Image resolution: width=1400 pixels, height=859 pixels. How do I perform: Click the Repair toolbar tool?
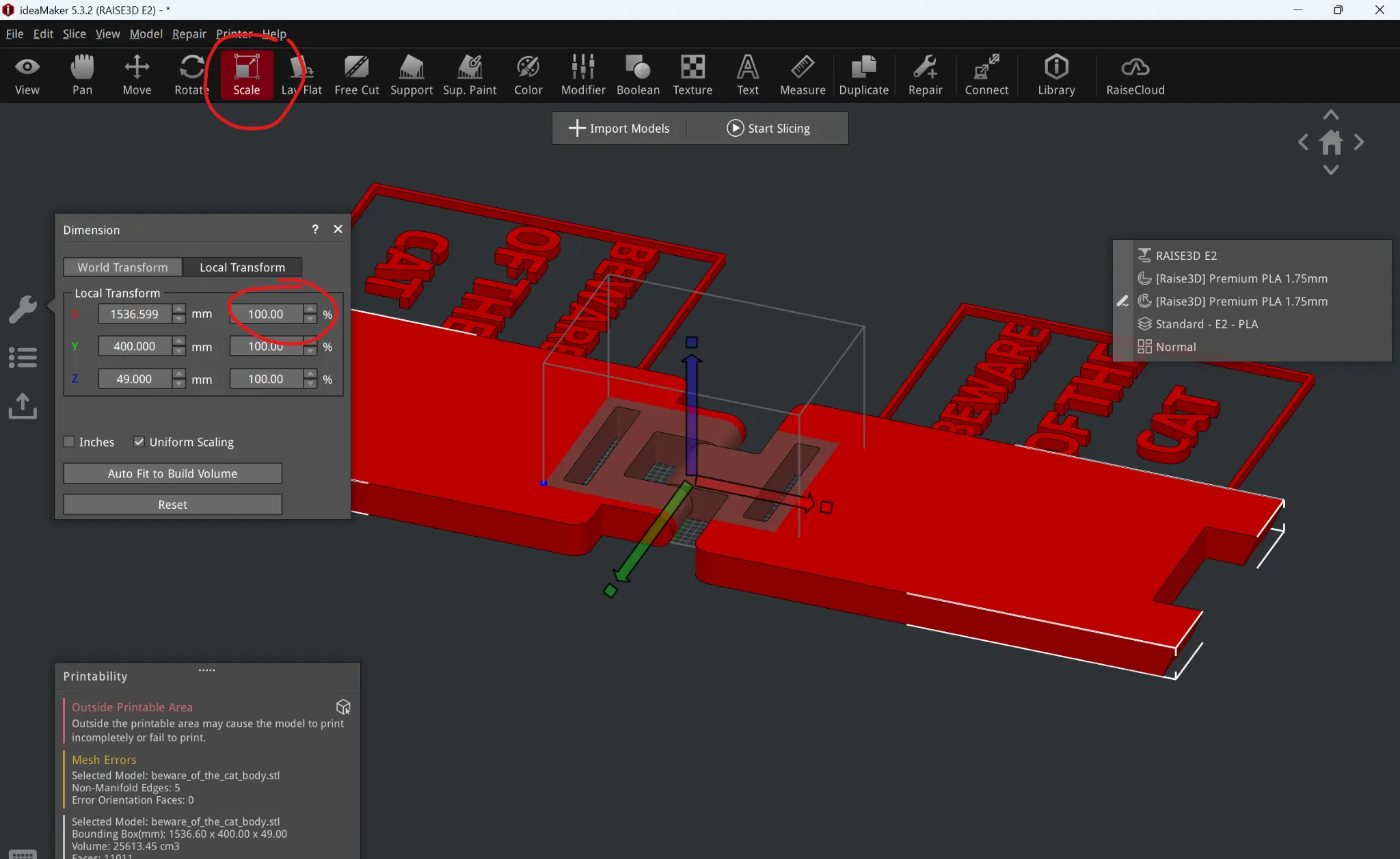925,75
